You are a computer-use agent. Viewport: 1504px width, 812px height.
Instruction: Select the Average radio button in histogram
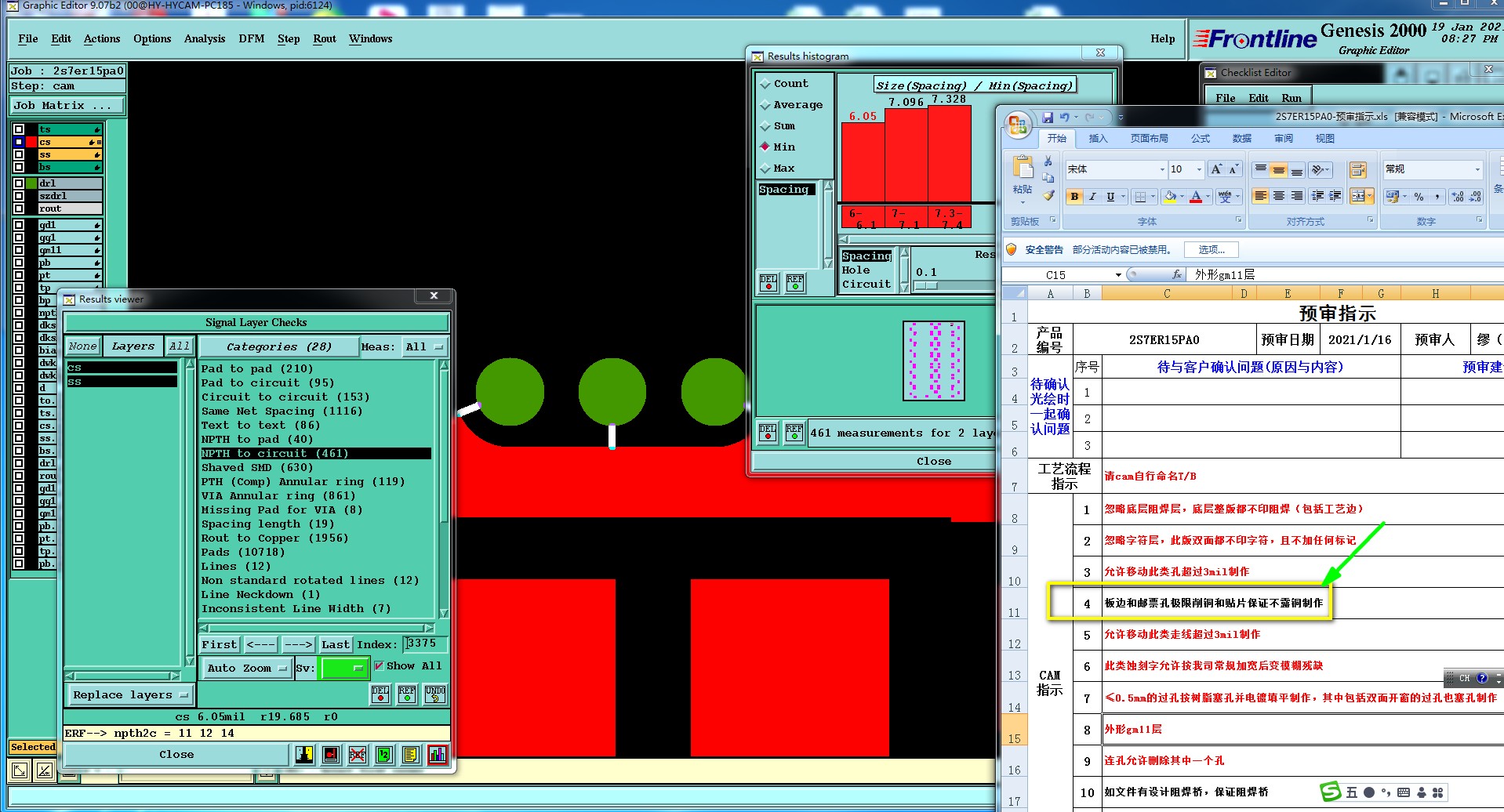point(765,105)
